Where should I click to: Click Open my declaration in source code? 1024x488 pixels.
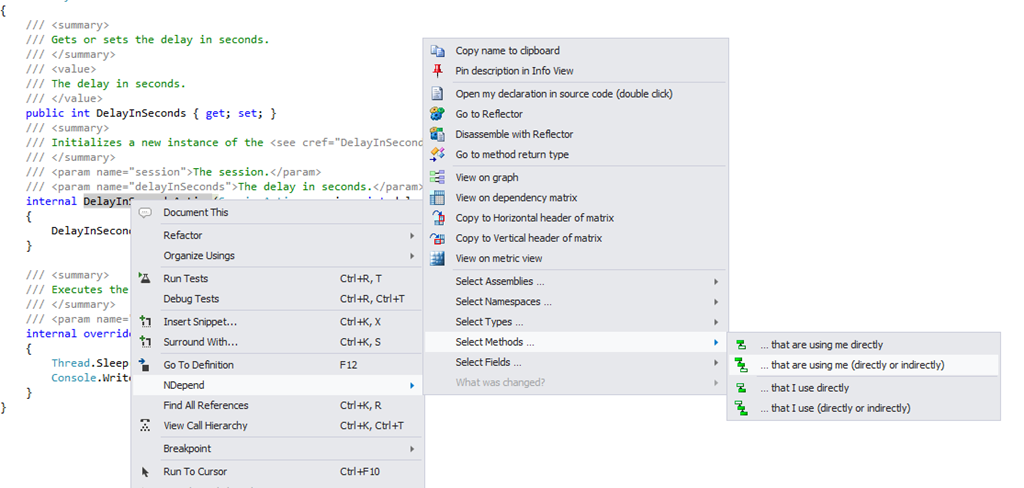click(x=564, y=93)
